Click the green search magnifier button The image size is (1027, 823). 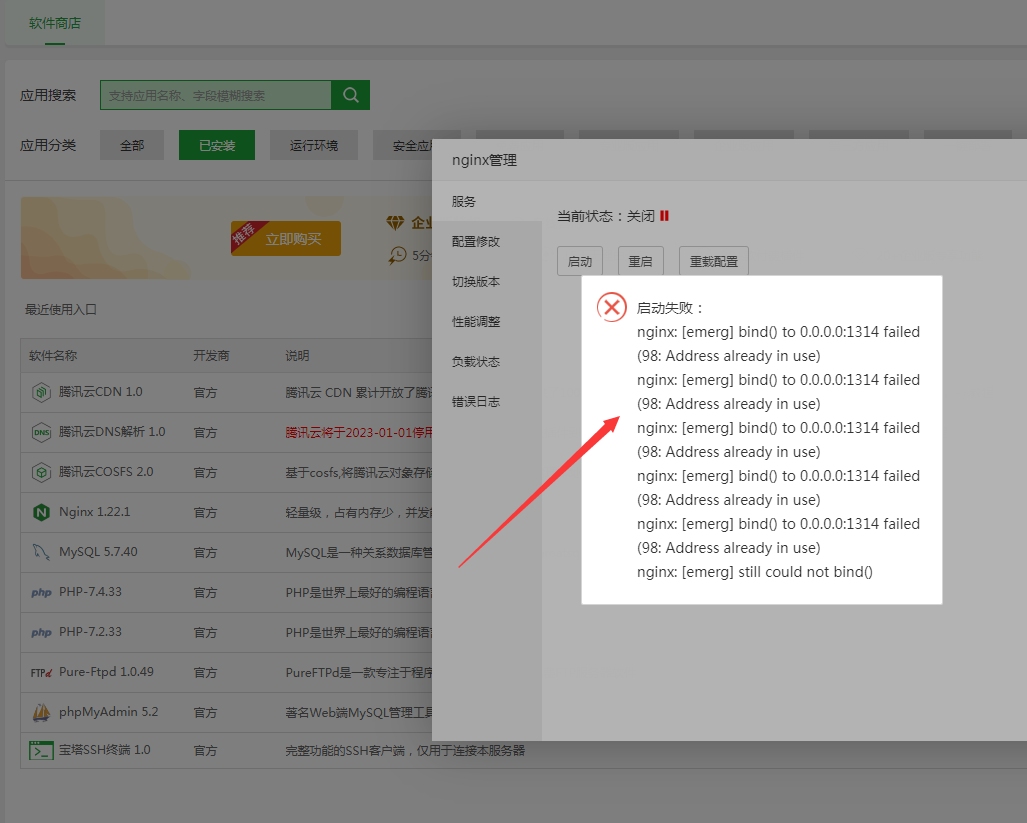350,95
